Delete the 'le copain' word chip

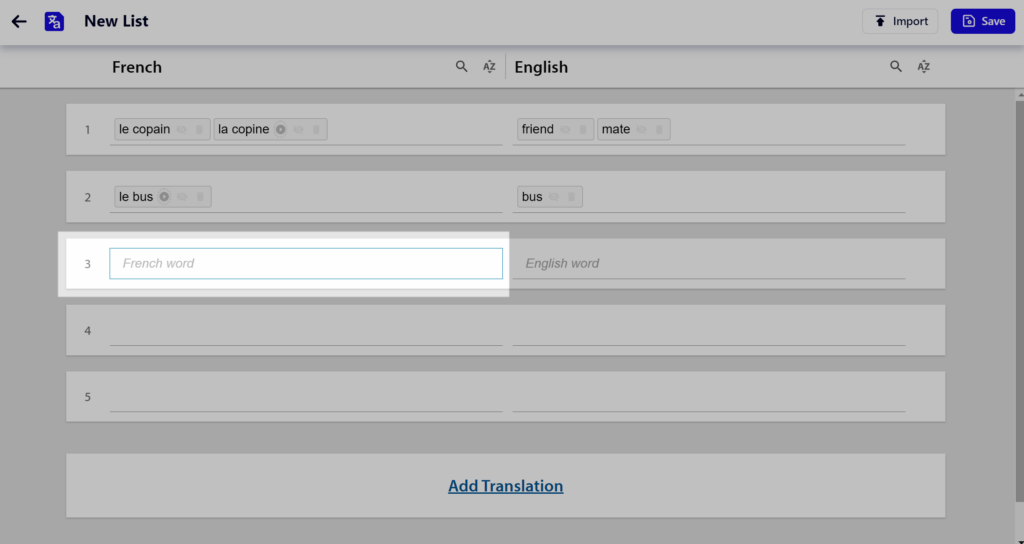point(199,129)
